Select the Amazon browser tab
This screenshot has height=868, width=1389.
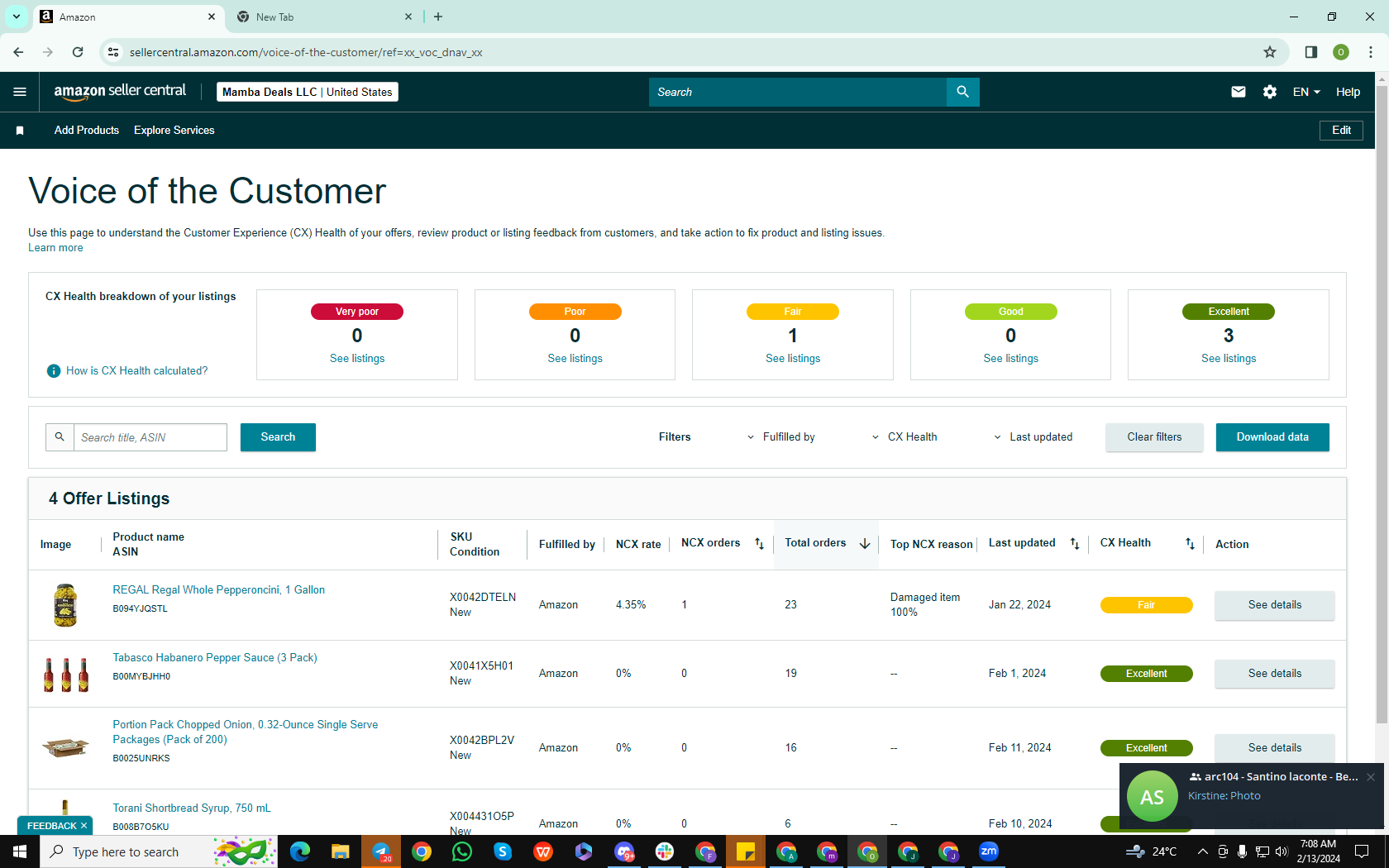(x=128, y=17)
